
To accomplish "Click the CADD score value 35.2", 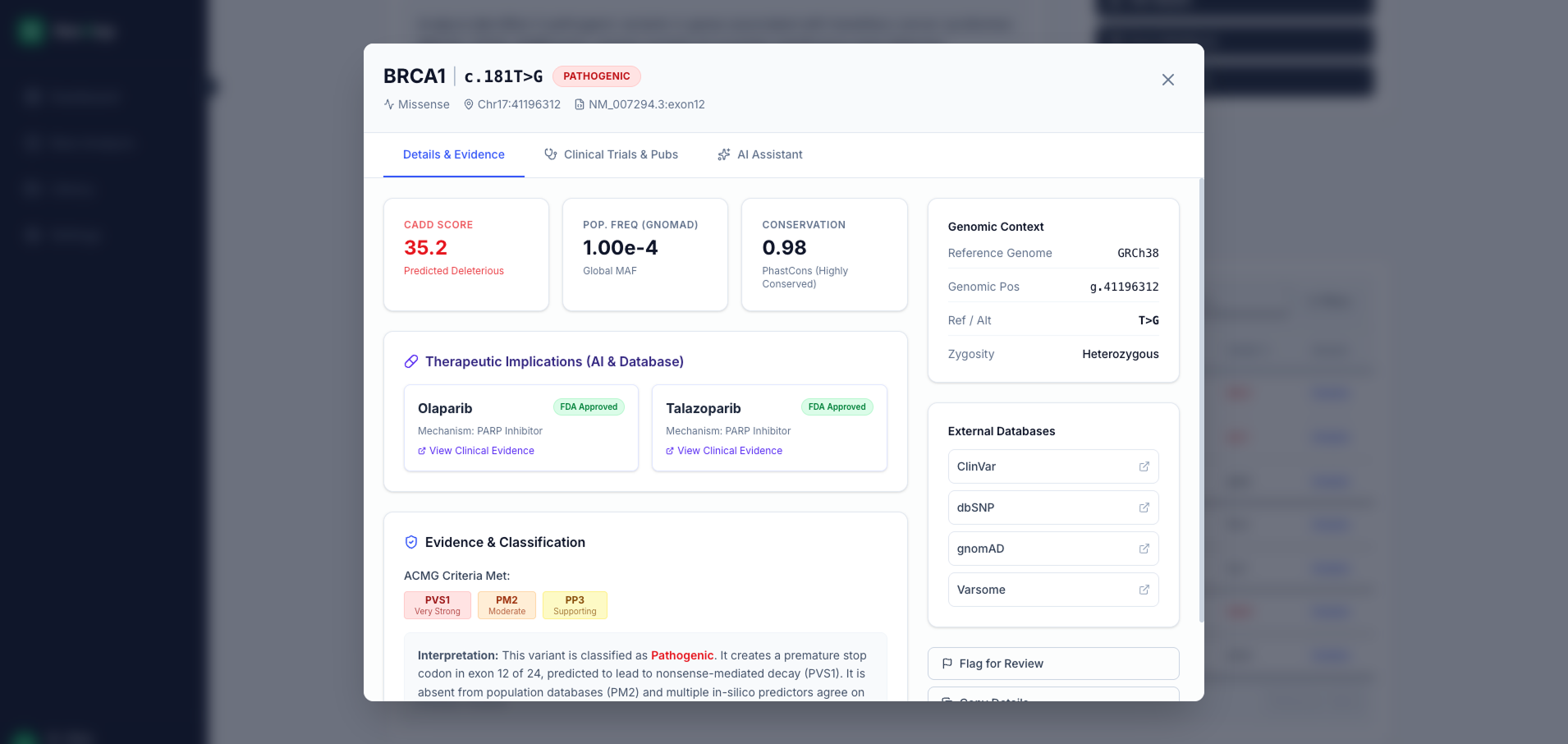I will tap(425, 248).
